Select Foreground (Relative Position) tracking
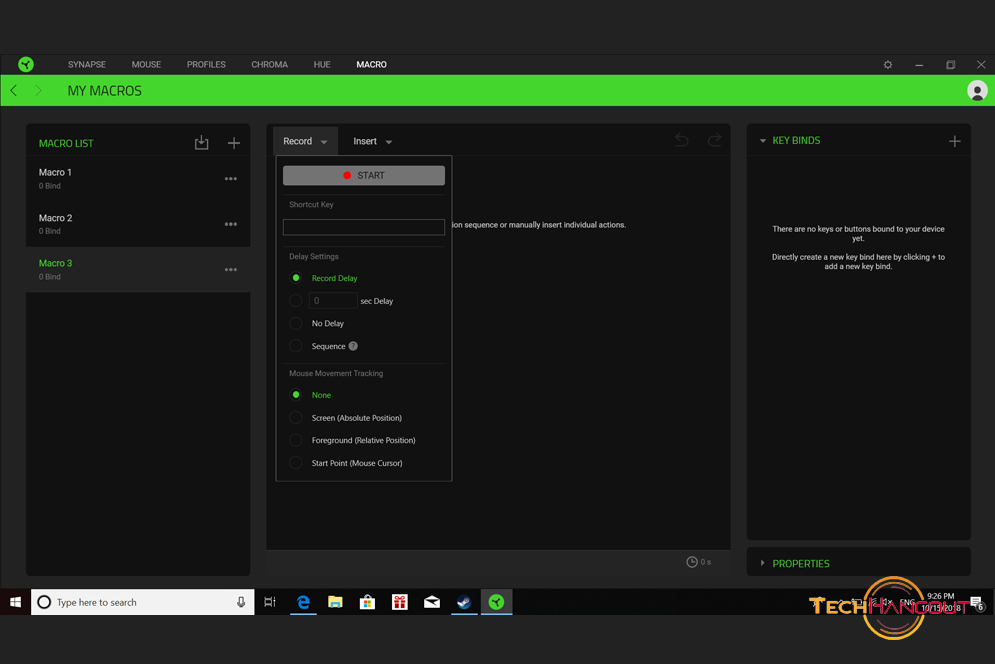995x664 pixels. [296, 440]
